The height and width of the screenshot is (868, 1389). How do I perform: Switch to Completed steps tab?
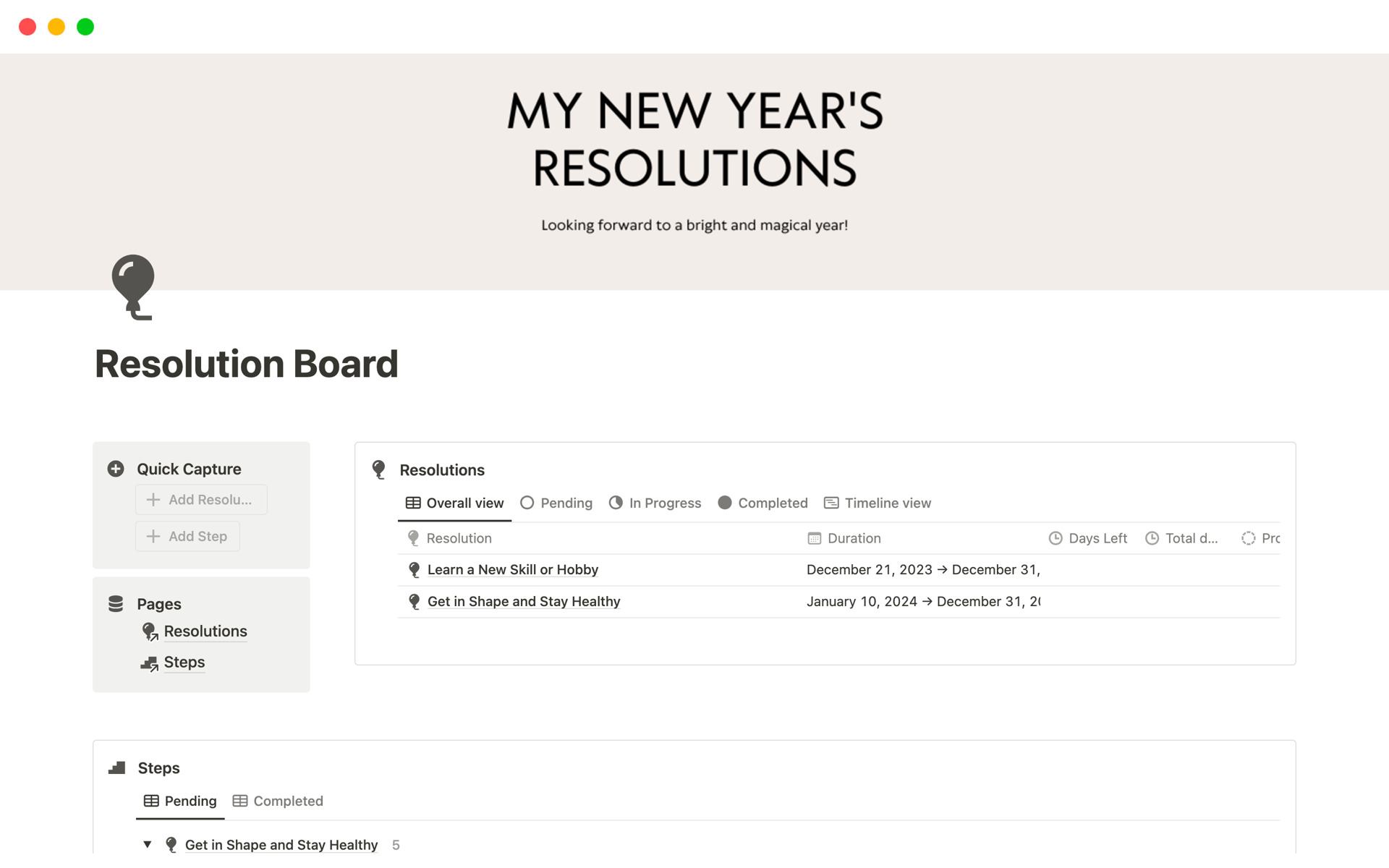288,800
